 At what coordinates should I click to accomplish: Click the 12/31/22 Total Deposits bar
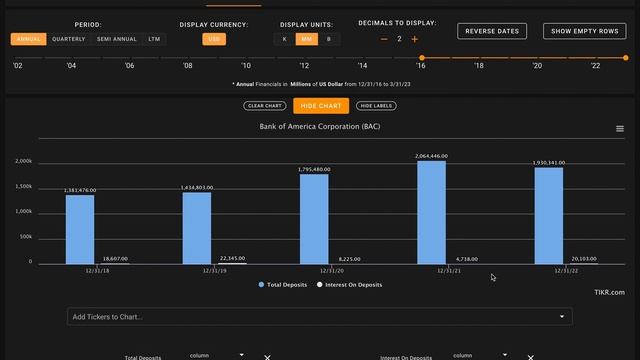click(549, 216)
